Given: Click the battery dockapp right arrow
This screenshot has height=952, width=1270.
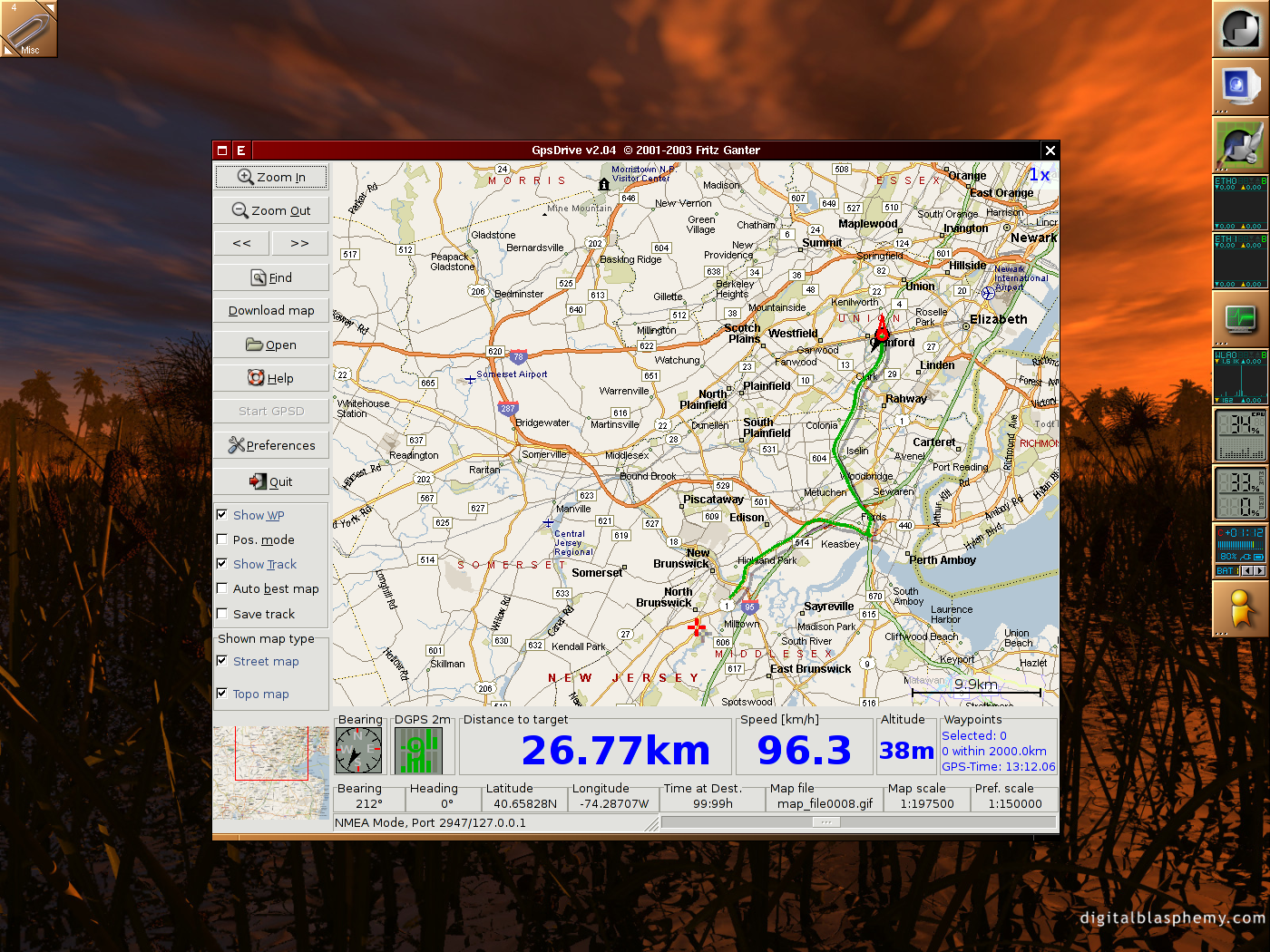Looking at the screenshot, I should 1258,570.
